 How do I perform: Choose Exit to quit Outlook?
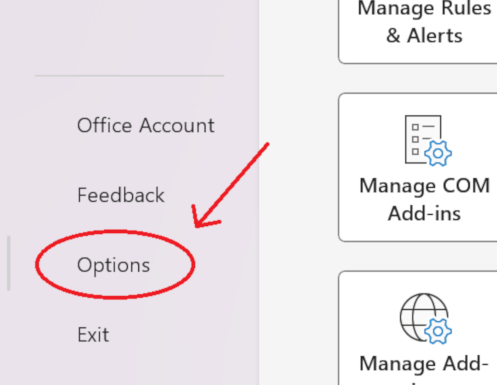(x=93, y=334)
